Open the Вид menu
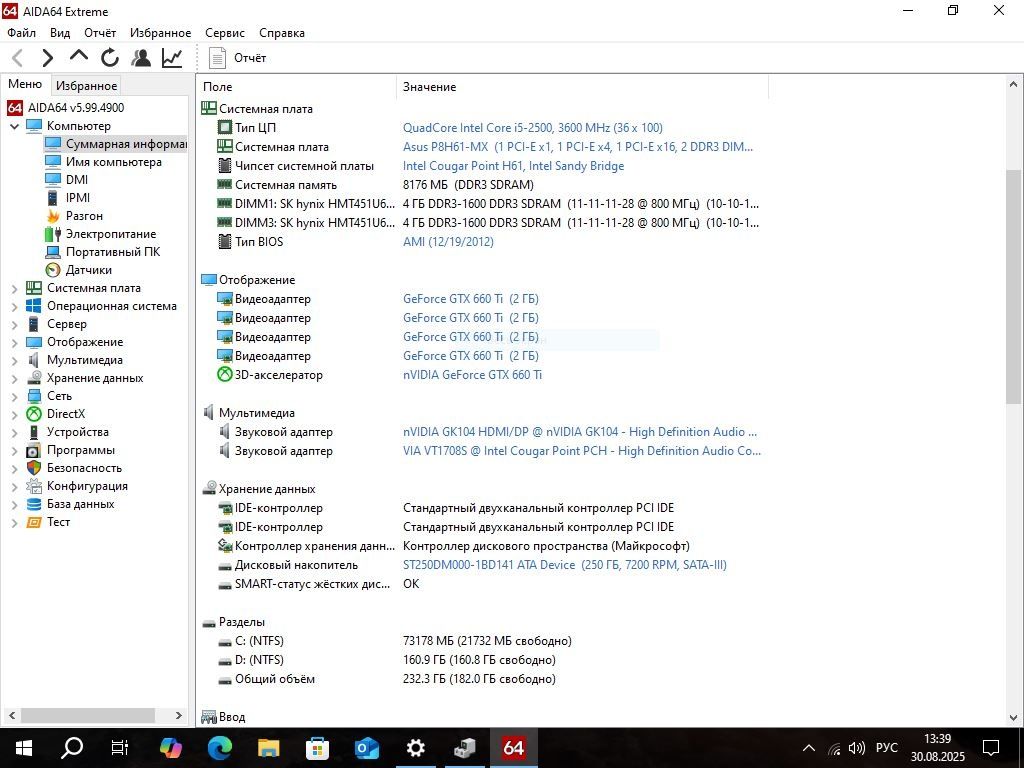This screenshot has height=768, width=1024. point(60,33)
